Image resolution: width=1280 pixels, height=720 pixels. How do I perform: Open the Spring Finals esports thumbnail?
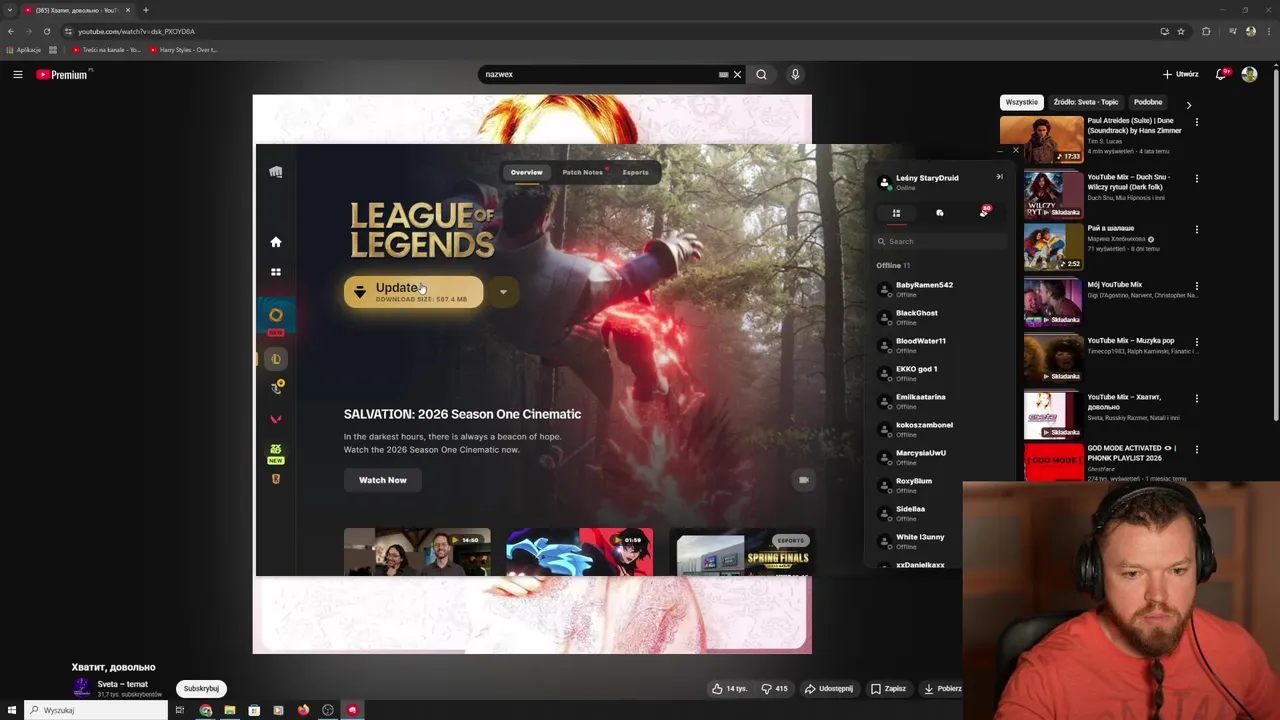[x=742, y=552]
